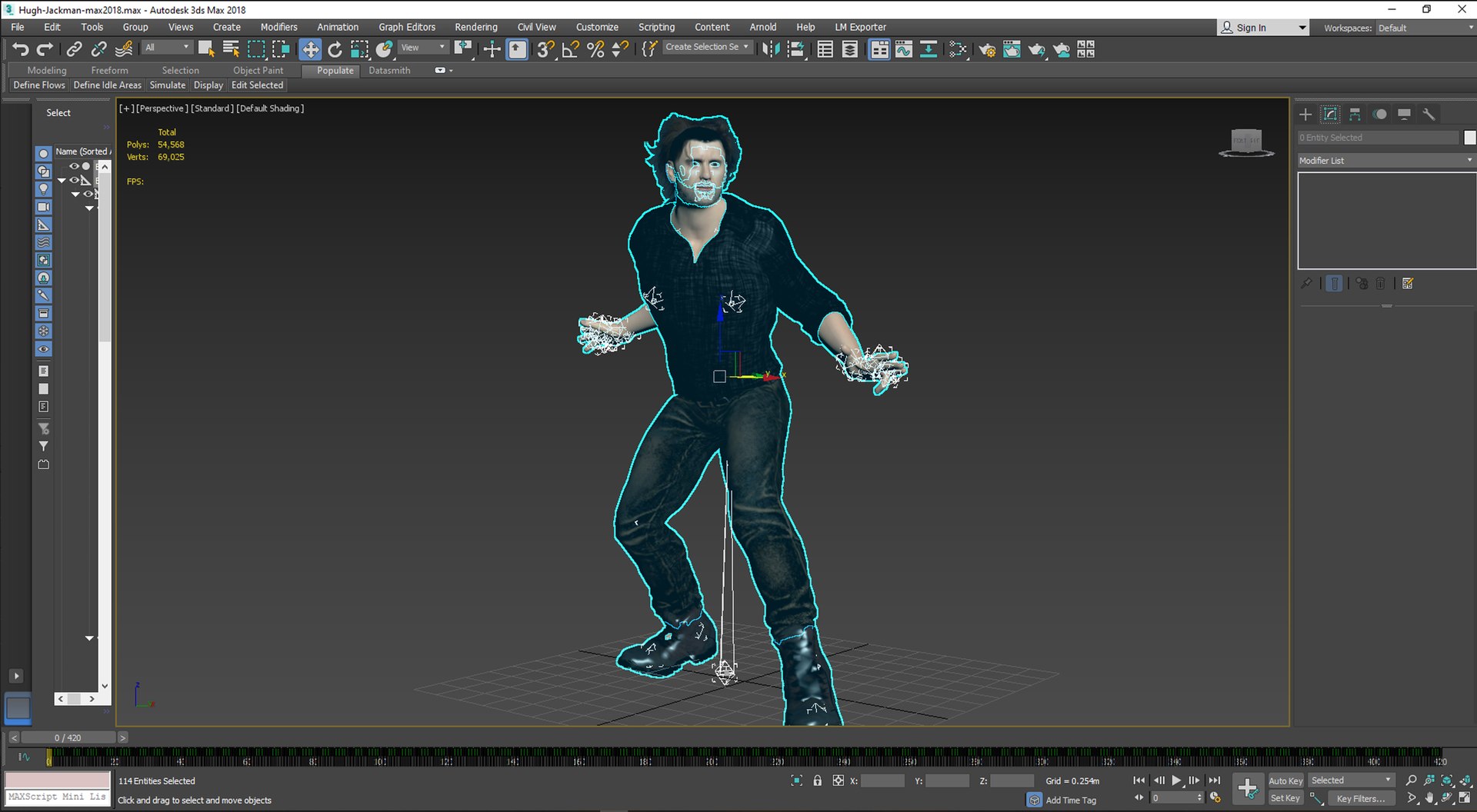Click Rectangular Selection Region icon
The image size is (1477, 812).
coord(256,49)
